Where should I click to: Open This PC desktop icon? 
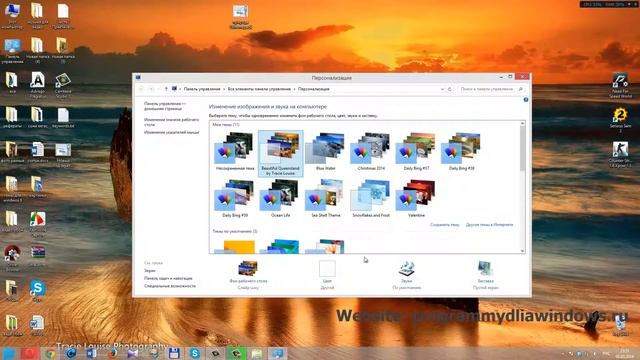point(12,16)
